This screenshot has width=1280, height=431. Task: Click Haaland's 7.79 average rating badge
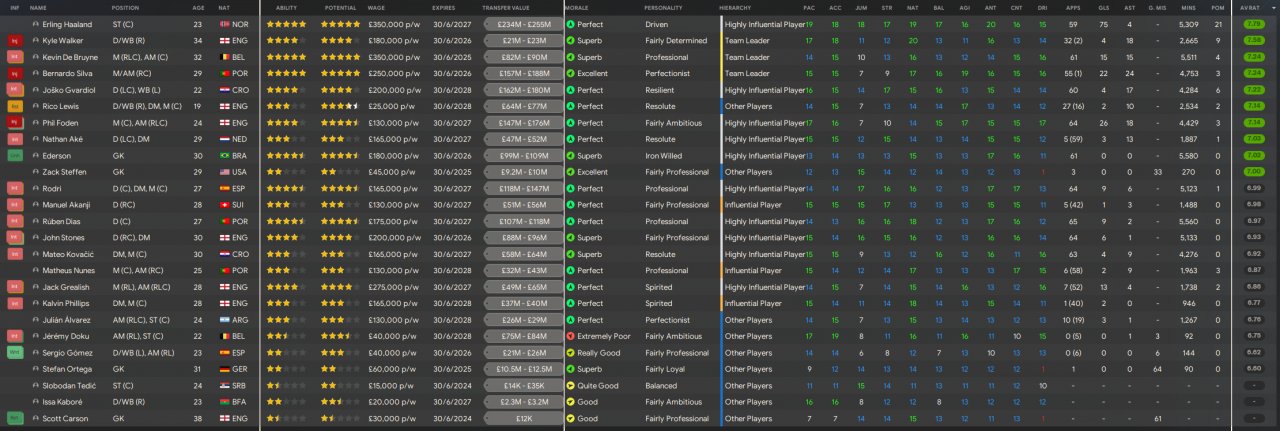click(x=1253, y=24)
